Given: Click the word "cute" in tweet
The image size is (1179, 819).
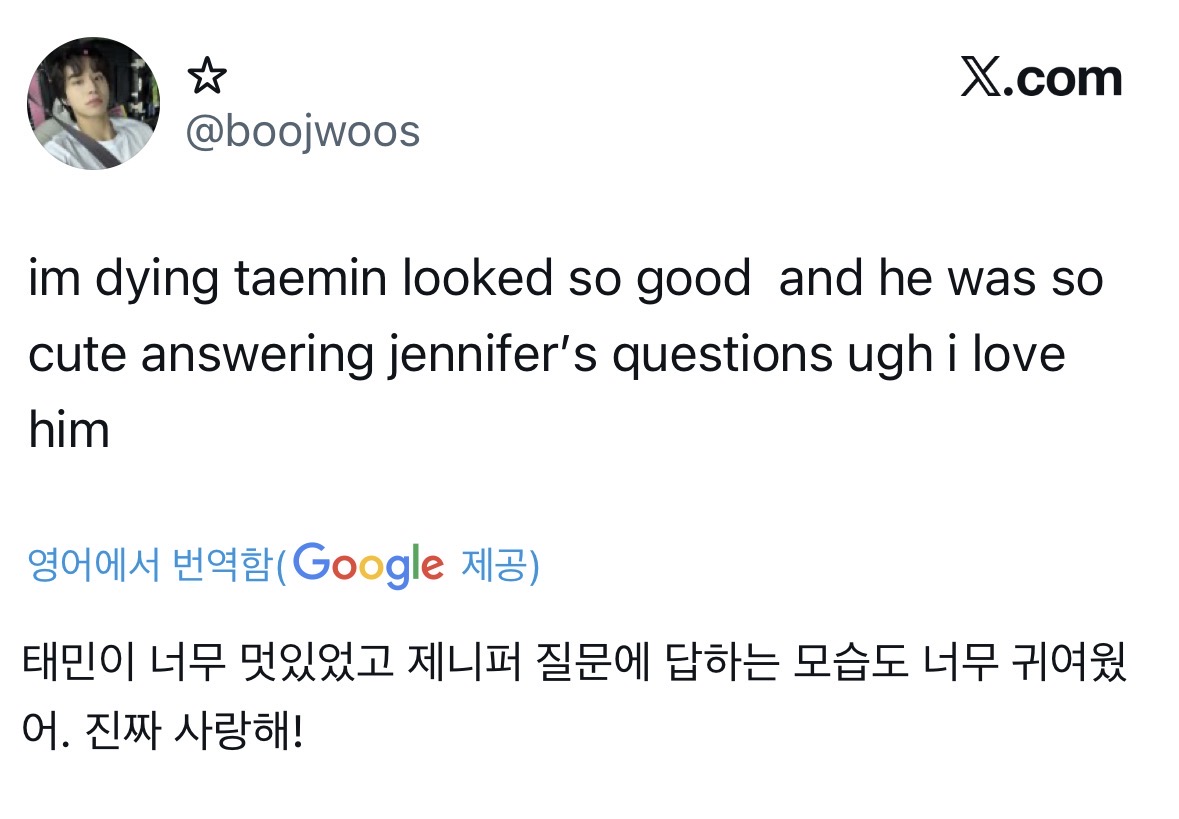Looking at the screenshot, I should (77, 356).
